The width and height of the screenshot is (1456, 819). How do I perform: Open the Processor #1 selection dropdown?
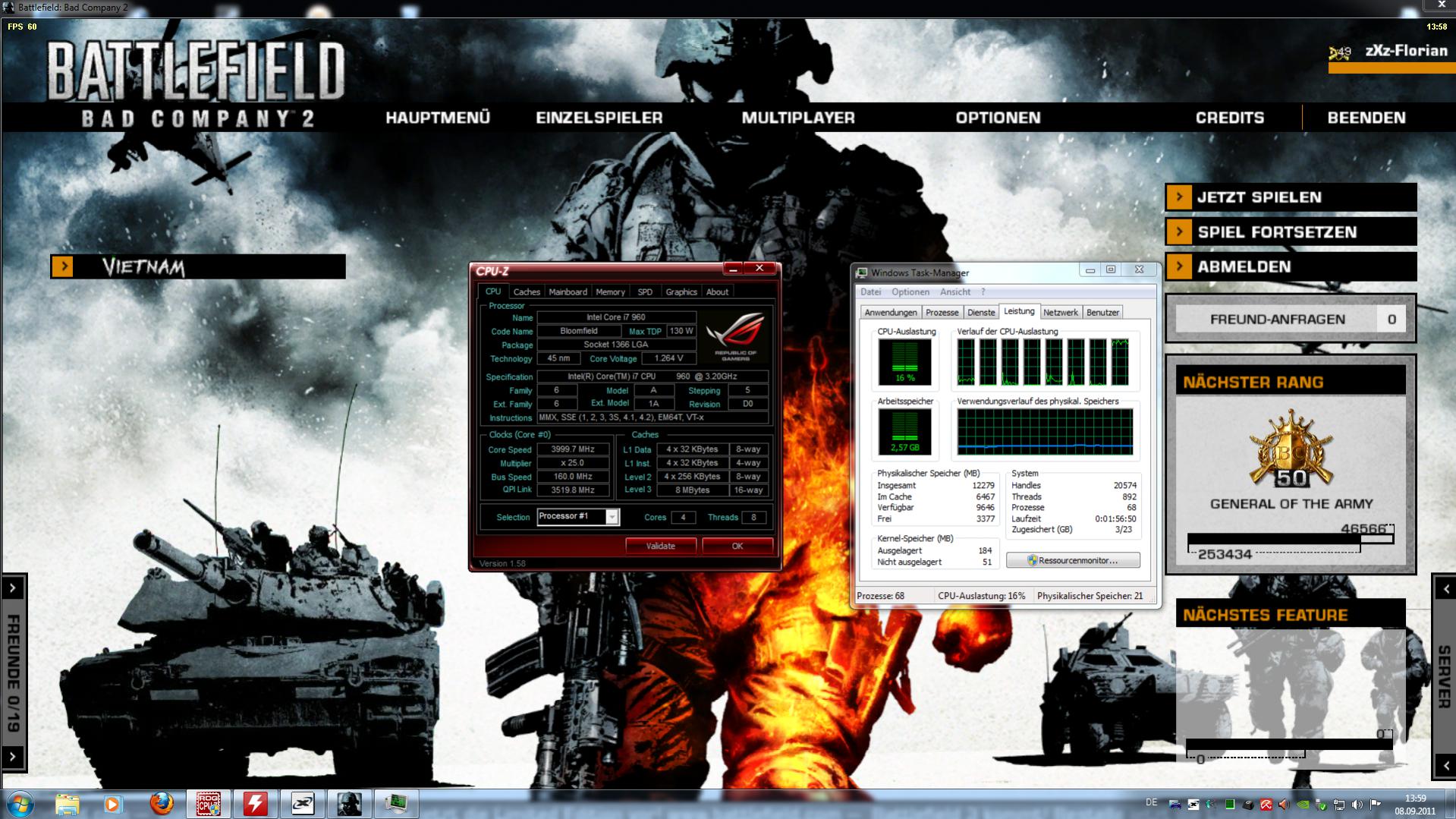[x=578, y=517]
